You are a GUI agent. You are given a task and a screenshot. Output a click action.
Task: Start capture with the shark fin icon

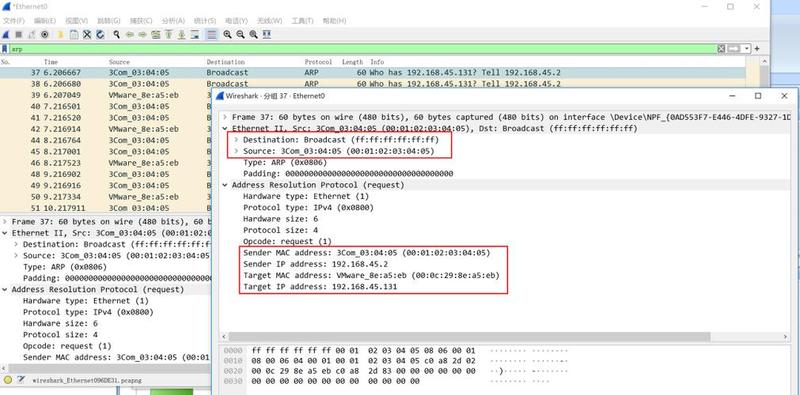tap(6, 35)
